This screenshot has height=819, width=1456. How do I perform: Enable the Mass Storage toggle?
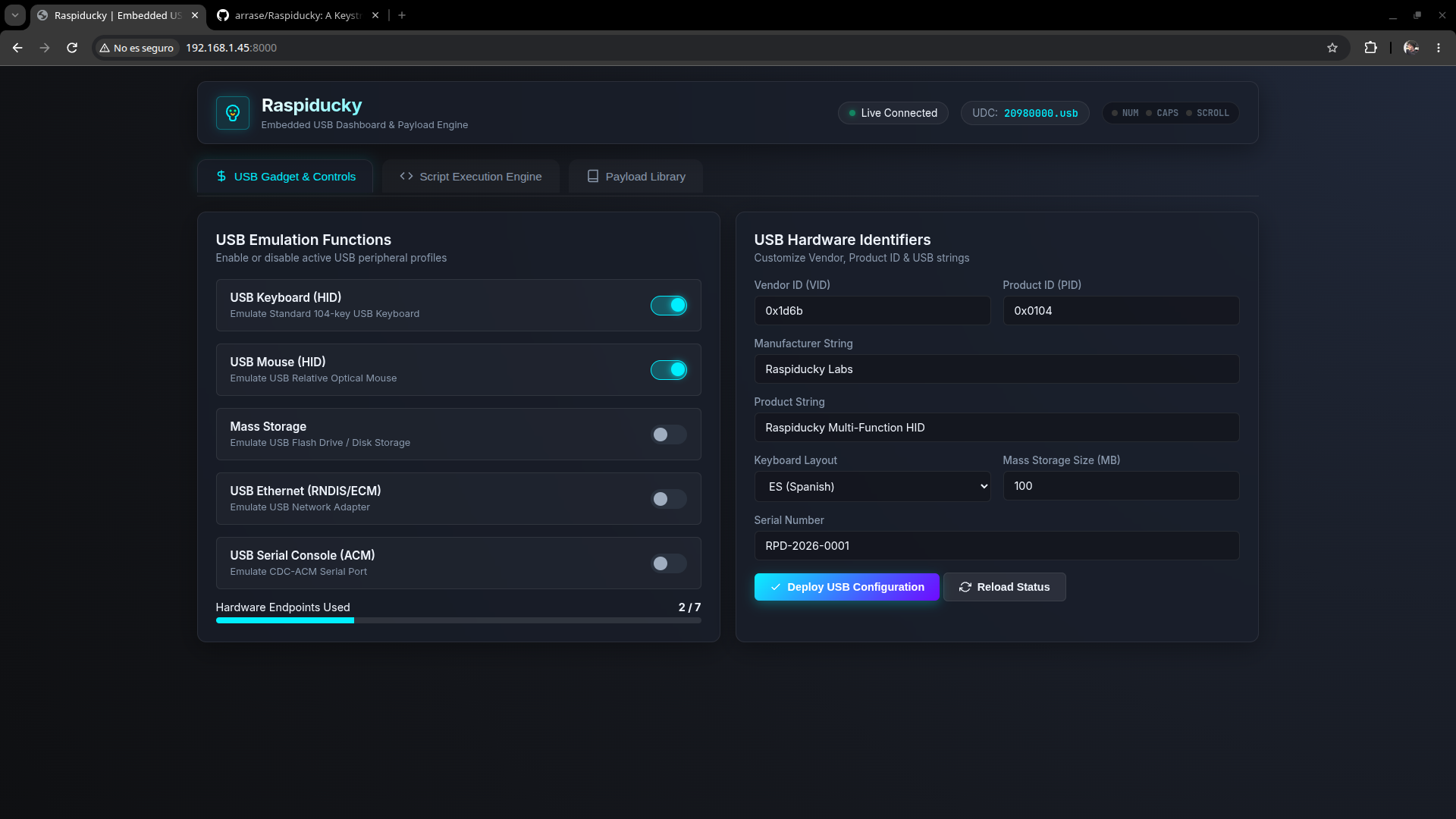click(x=669, y=435)
